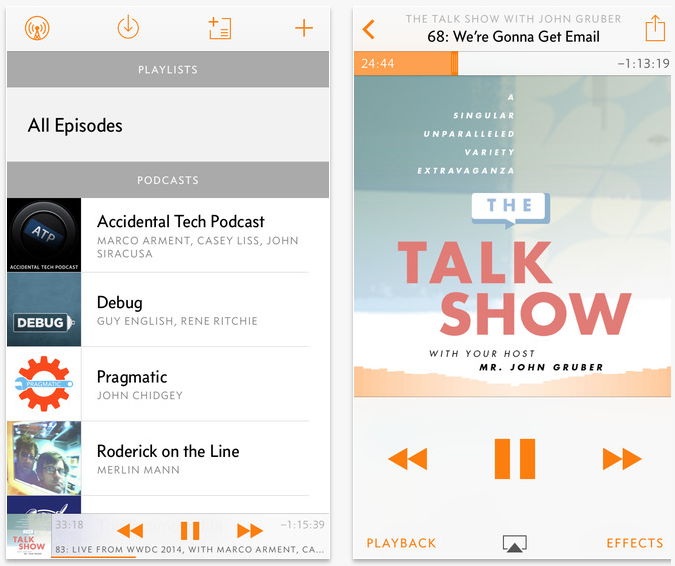Viewport: 675px width, 566px height.
Task: Click the orange playback progress scrubber
Action: [x=454, y=63]
